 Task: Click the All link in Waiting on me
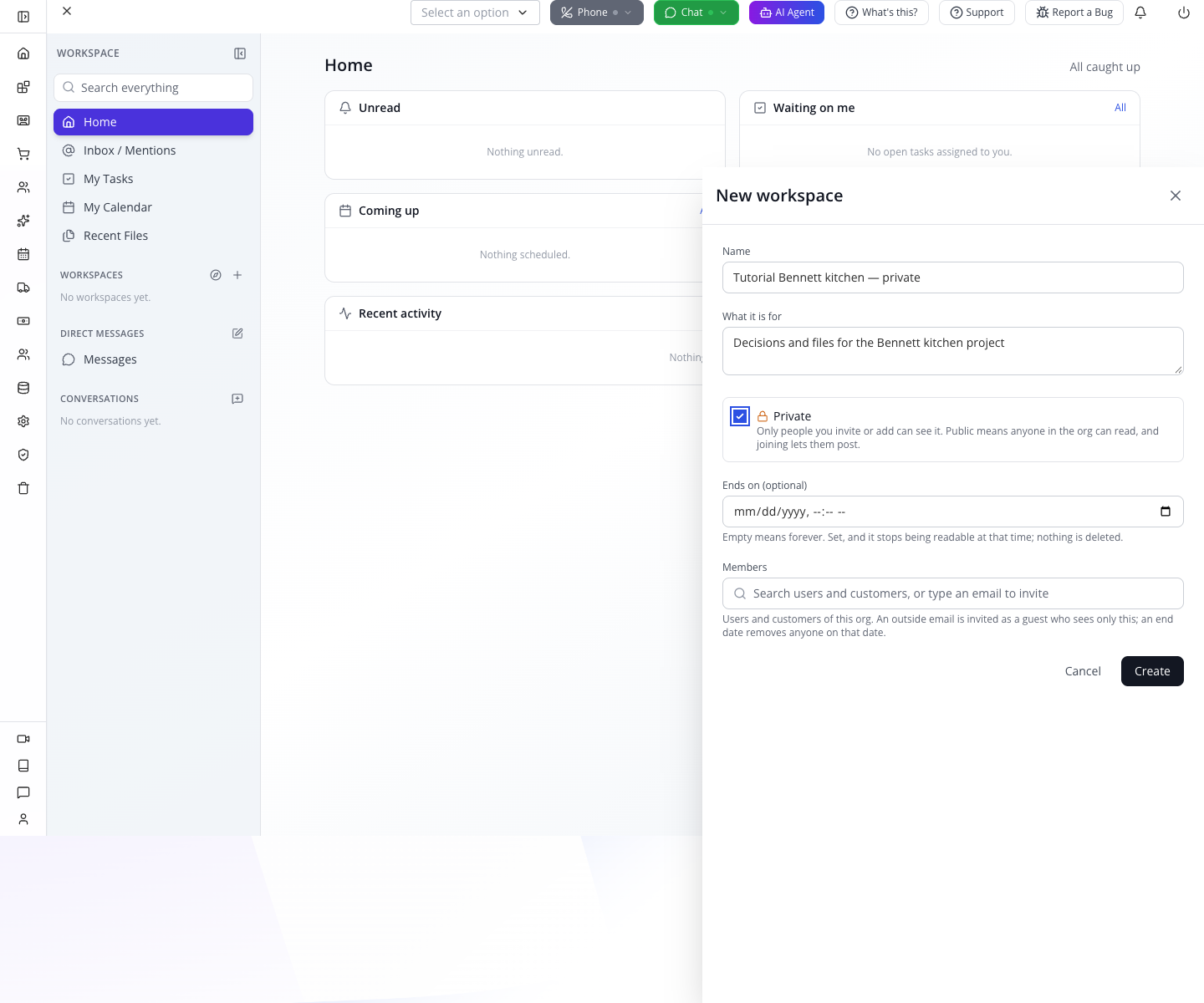[x=1120, y=108]
